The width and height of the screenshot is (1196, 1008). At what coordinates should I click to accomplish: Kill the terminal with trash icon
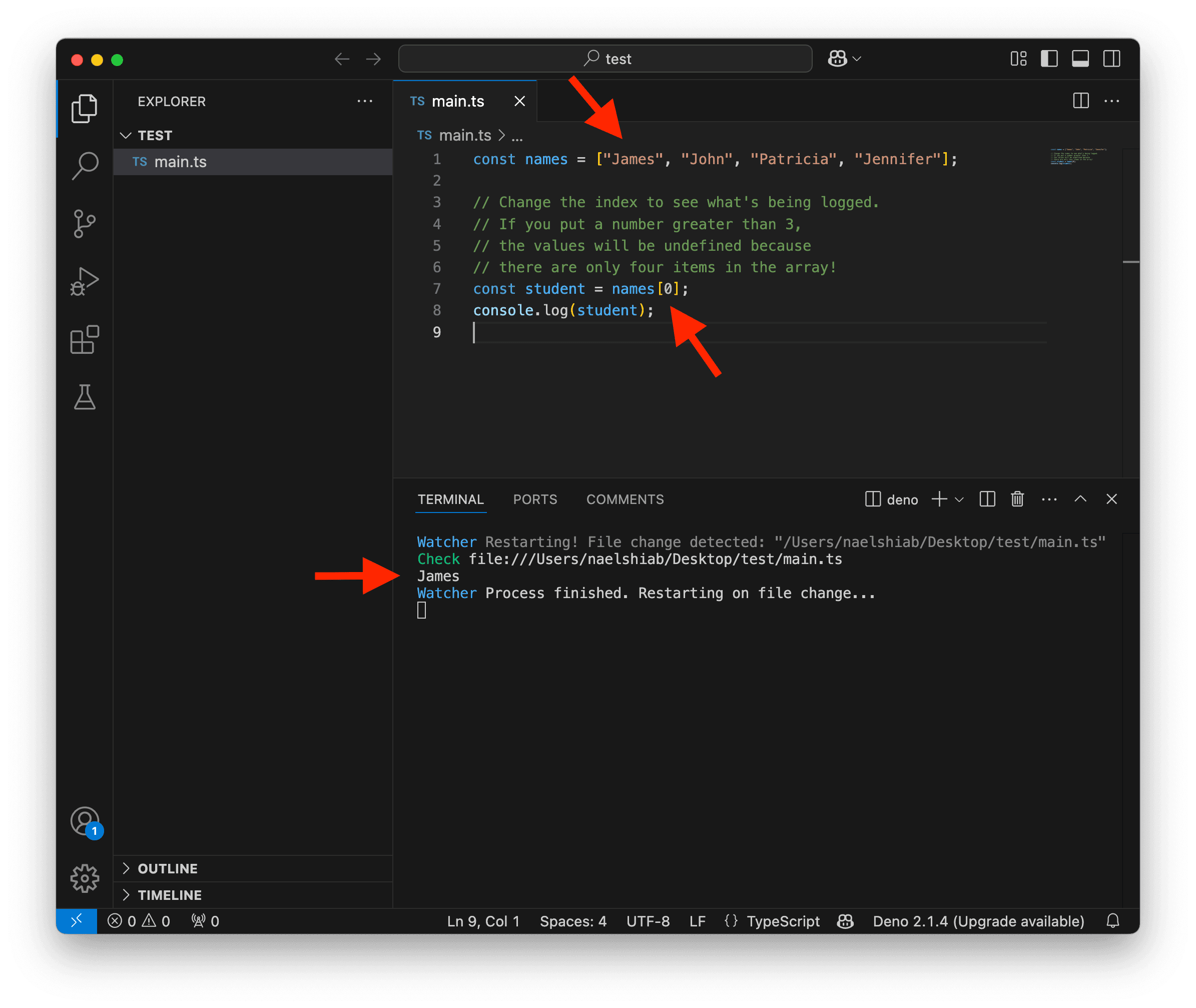coord(1017,499)
